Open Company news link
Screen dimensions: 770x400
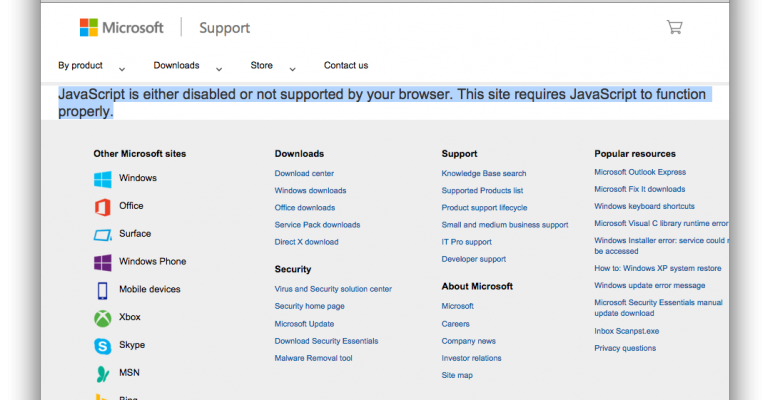tap(468, 341)
